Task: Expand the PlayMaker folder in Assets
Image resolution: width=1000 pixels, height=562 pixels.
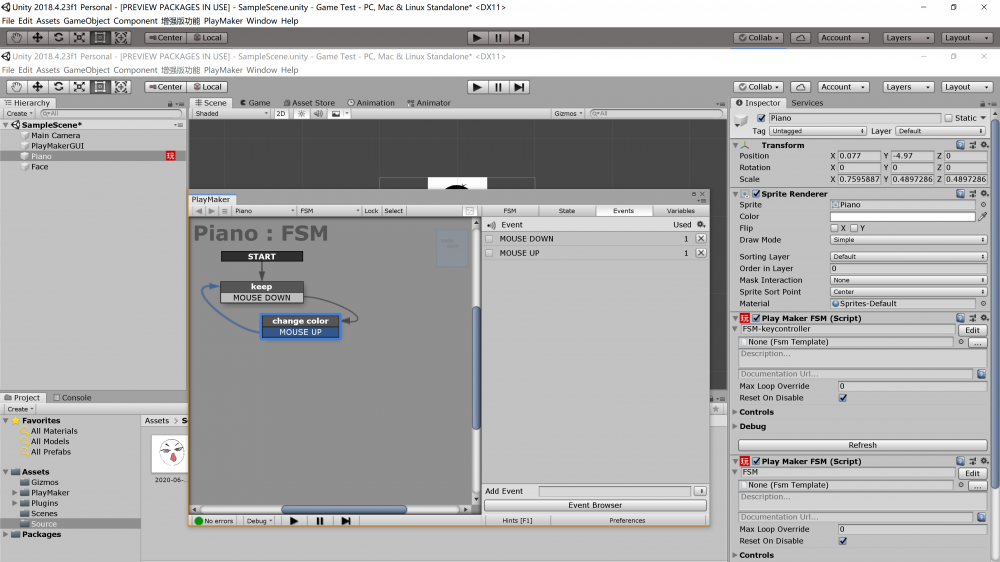Action: [x=15, y=492]
